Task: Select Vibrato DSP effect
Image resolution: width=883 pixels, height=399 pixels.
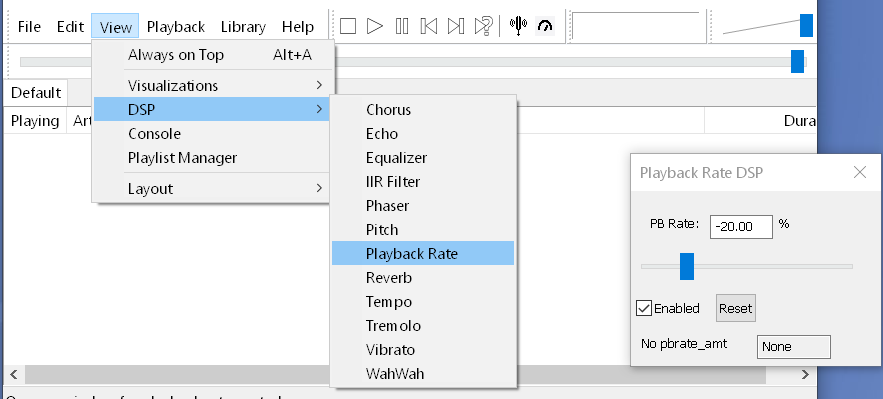Action: coord(423,349)
